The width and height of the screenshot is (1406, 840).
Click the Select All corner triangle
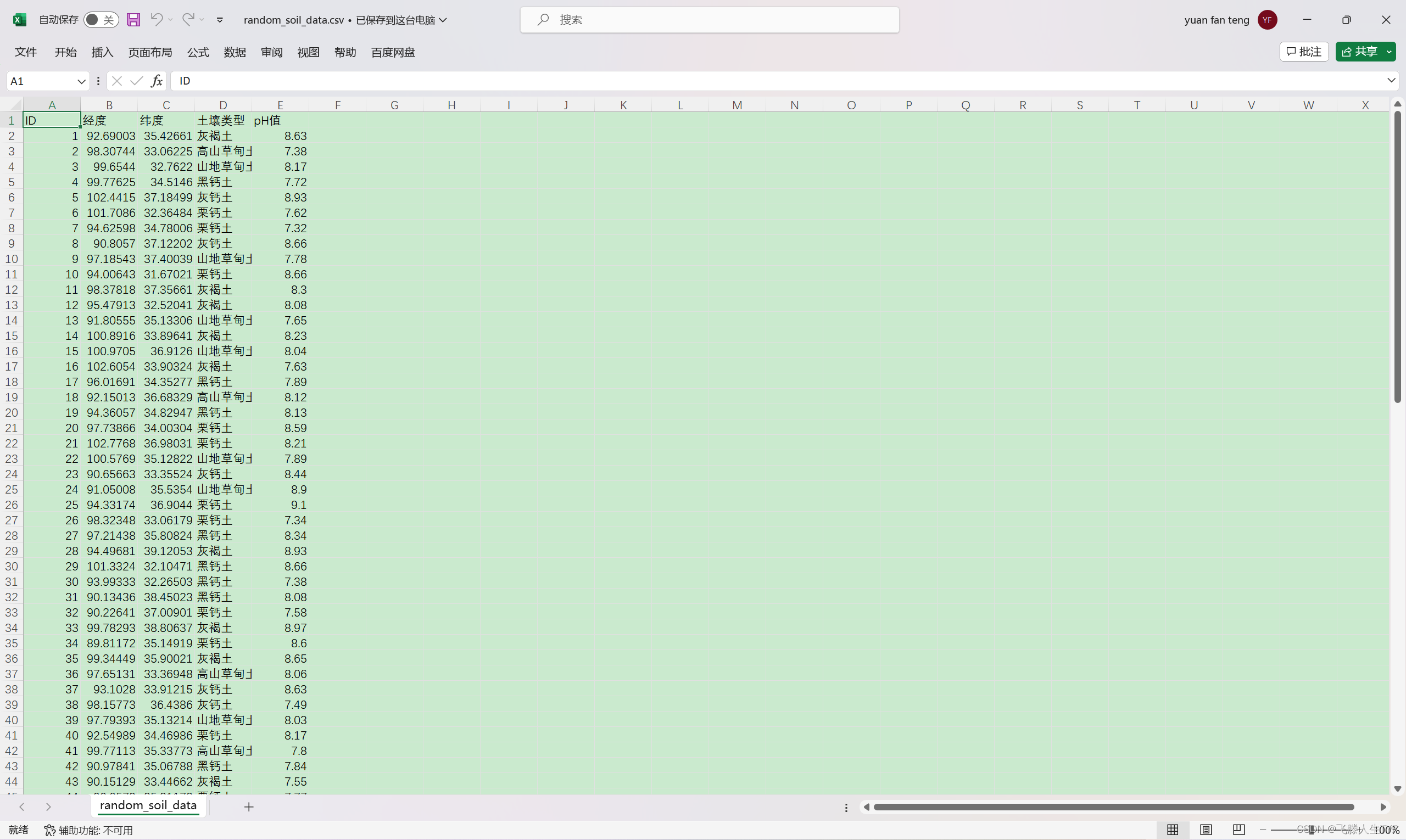tap(16, 105)
